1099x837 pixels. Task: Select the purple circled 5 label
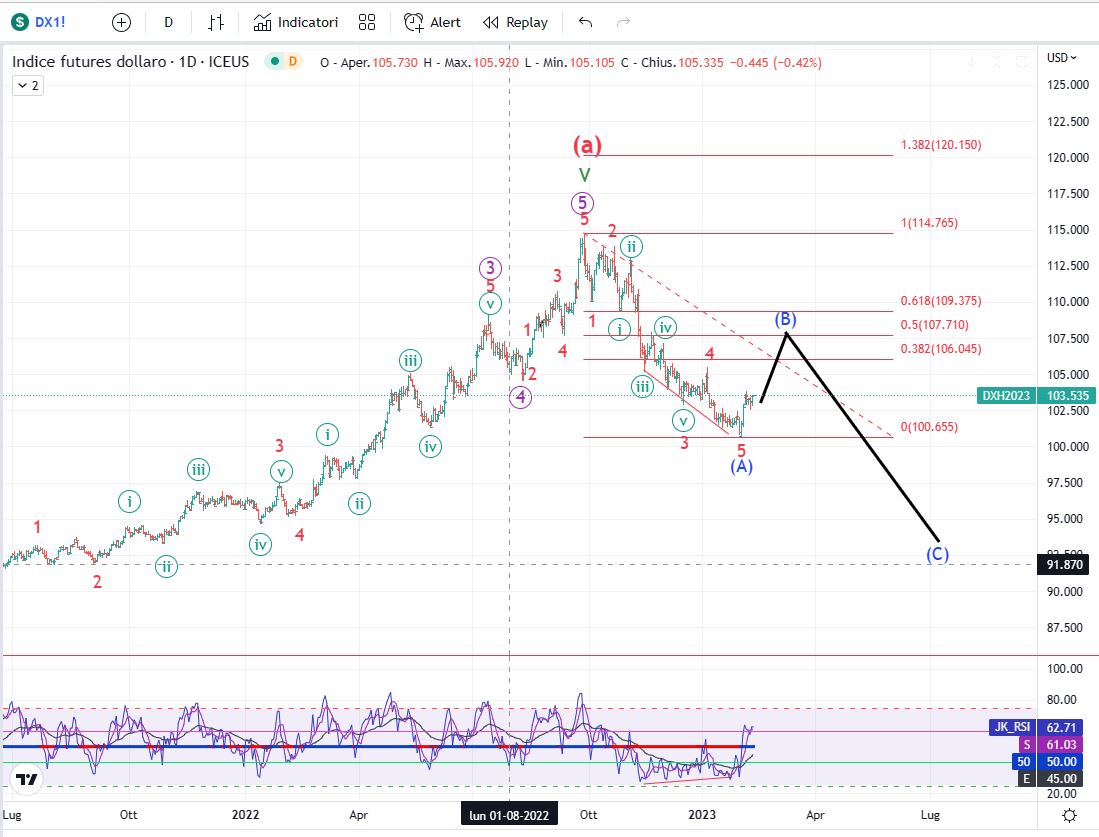point(582,204)
